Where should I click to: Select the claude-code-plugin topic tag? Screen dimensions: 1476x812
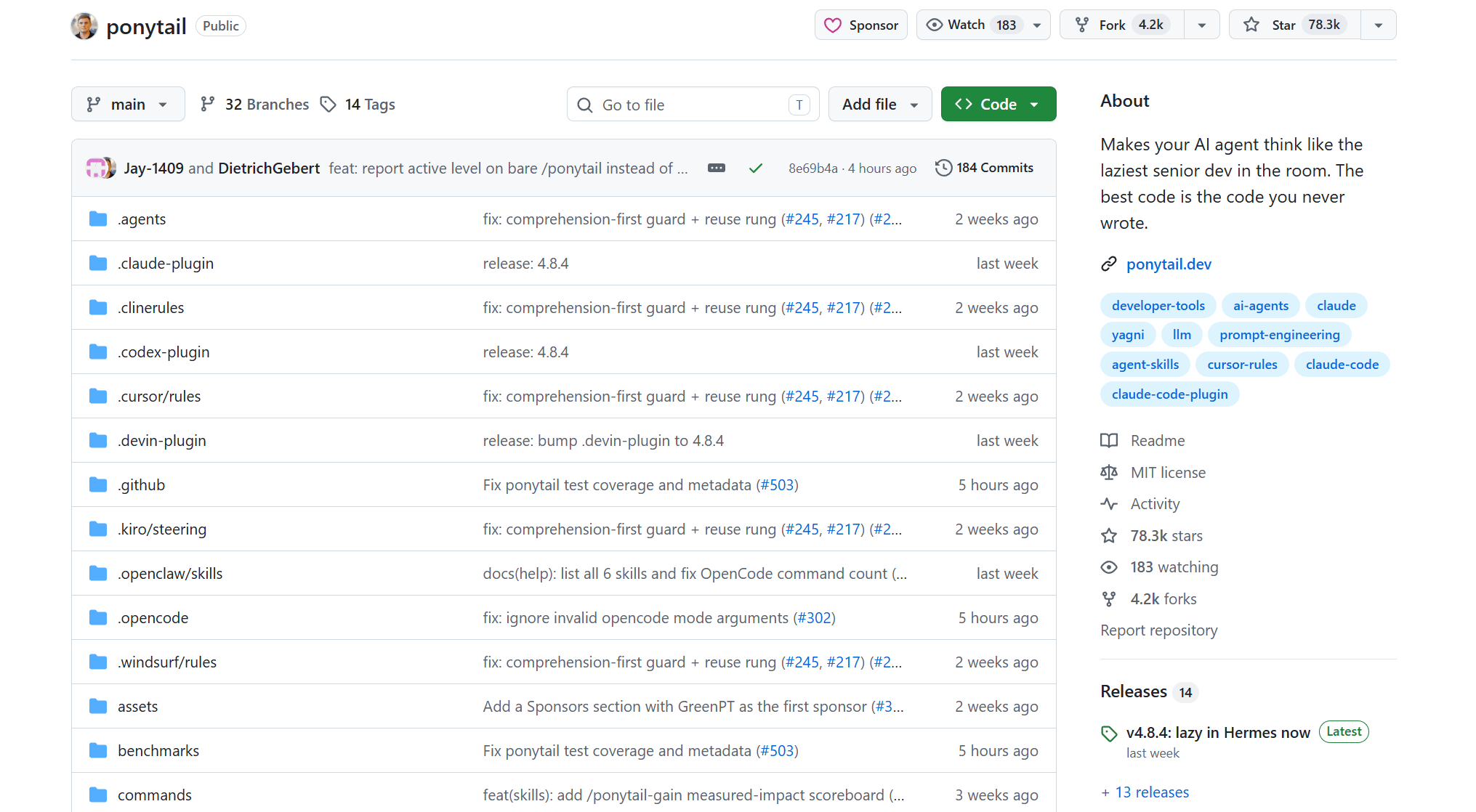pos(1169,394)
